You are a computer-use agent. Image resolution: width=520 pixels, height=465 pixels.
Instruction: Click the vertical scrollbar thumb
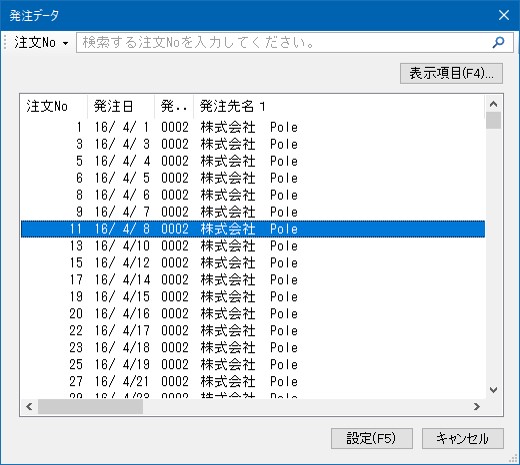(494, 120)
